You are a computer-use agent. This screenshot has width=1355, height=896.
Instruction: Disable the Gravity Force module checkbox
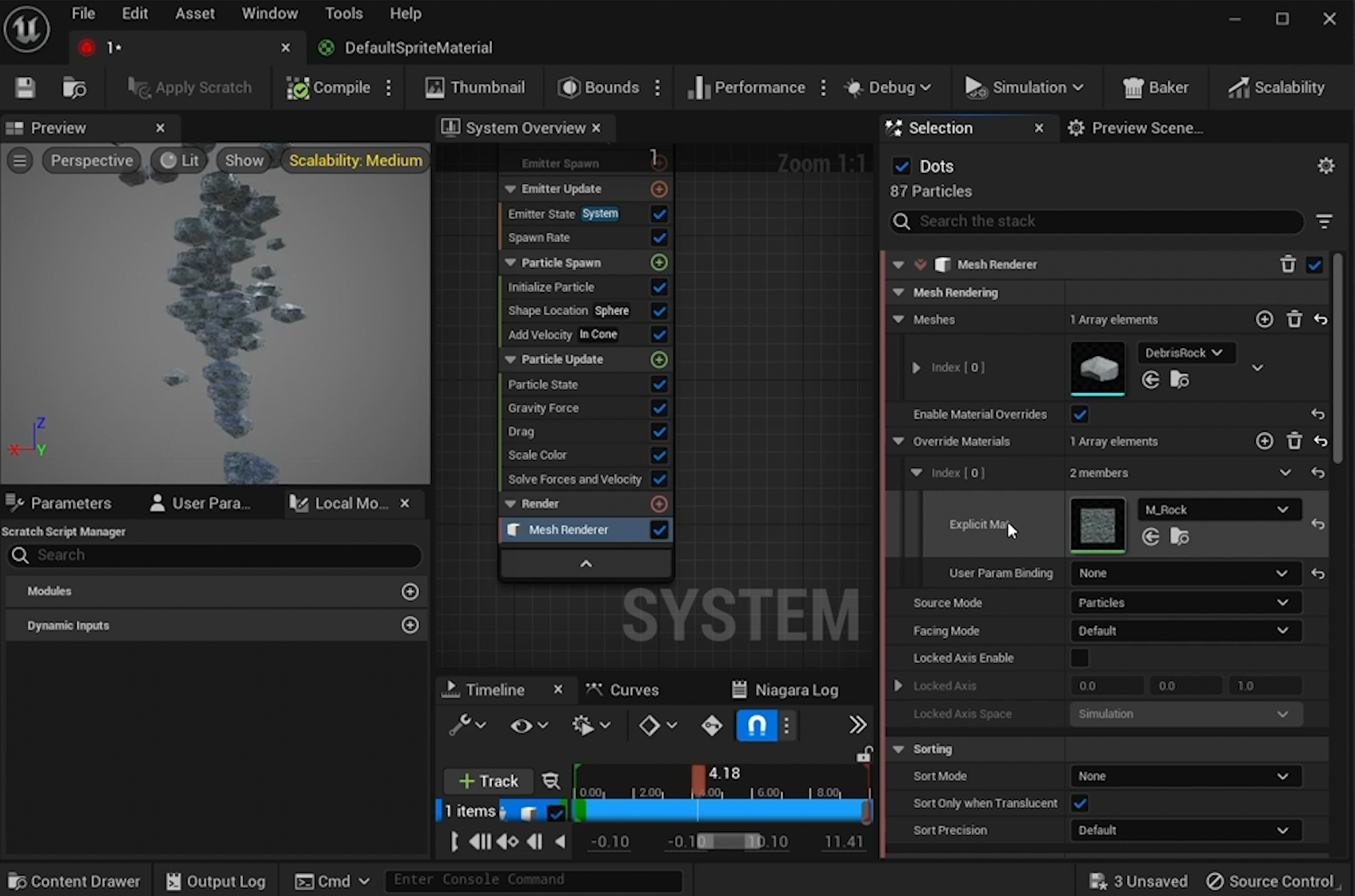[659, 408]
